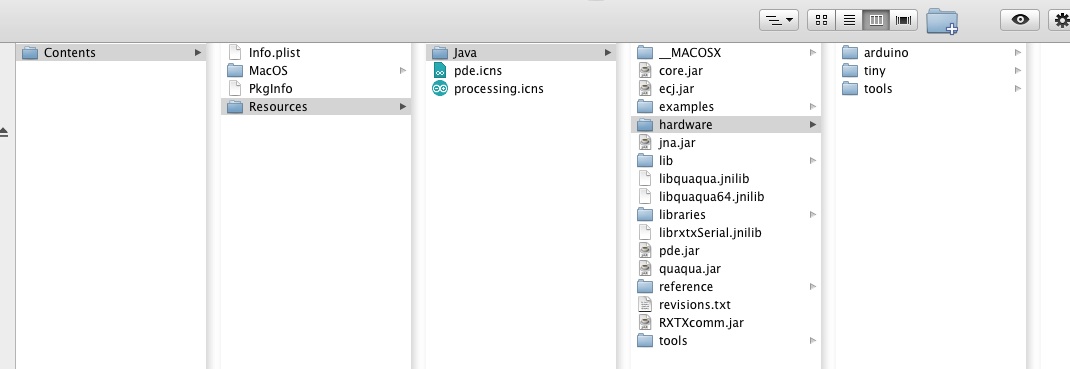Open the arduino folder

[x=931, y=53]
